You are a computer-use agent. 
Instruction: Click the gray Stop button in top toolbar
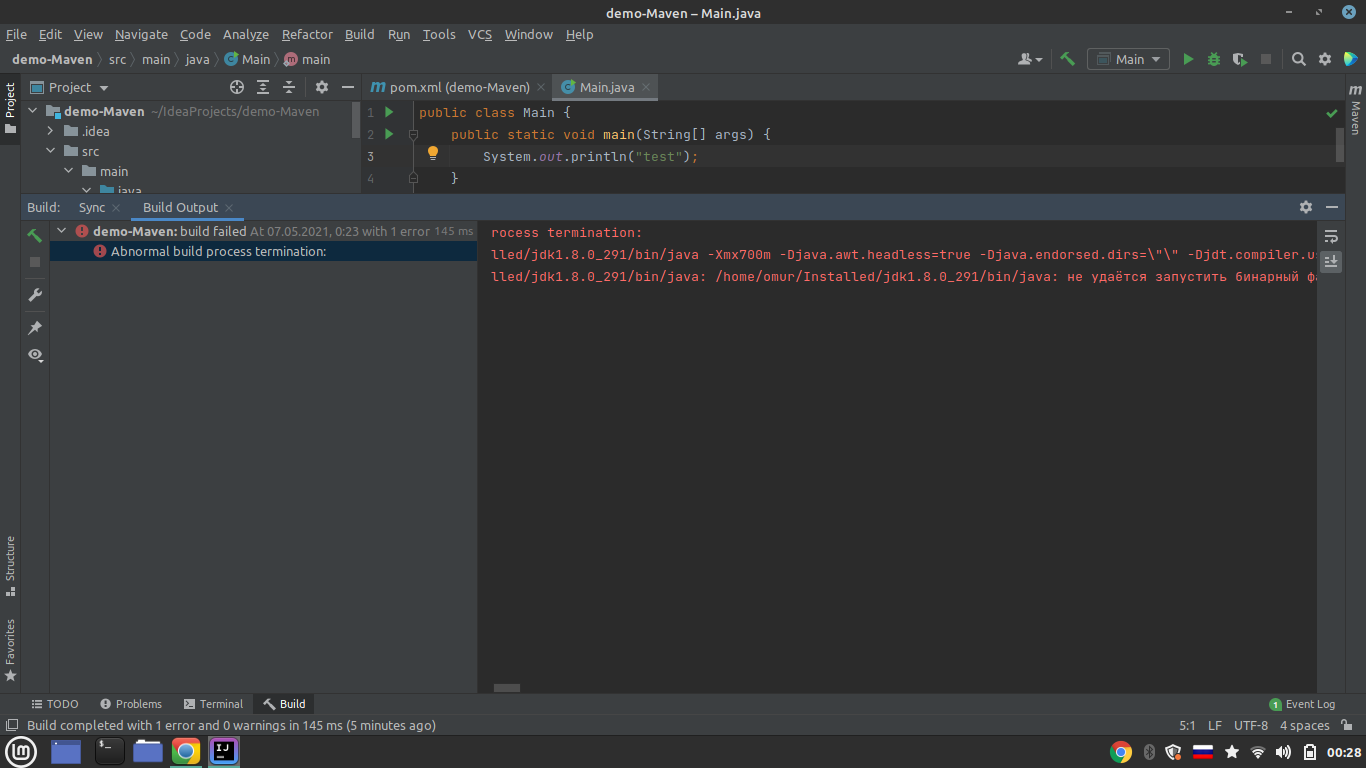point(1266,59)
